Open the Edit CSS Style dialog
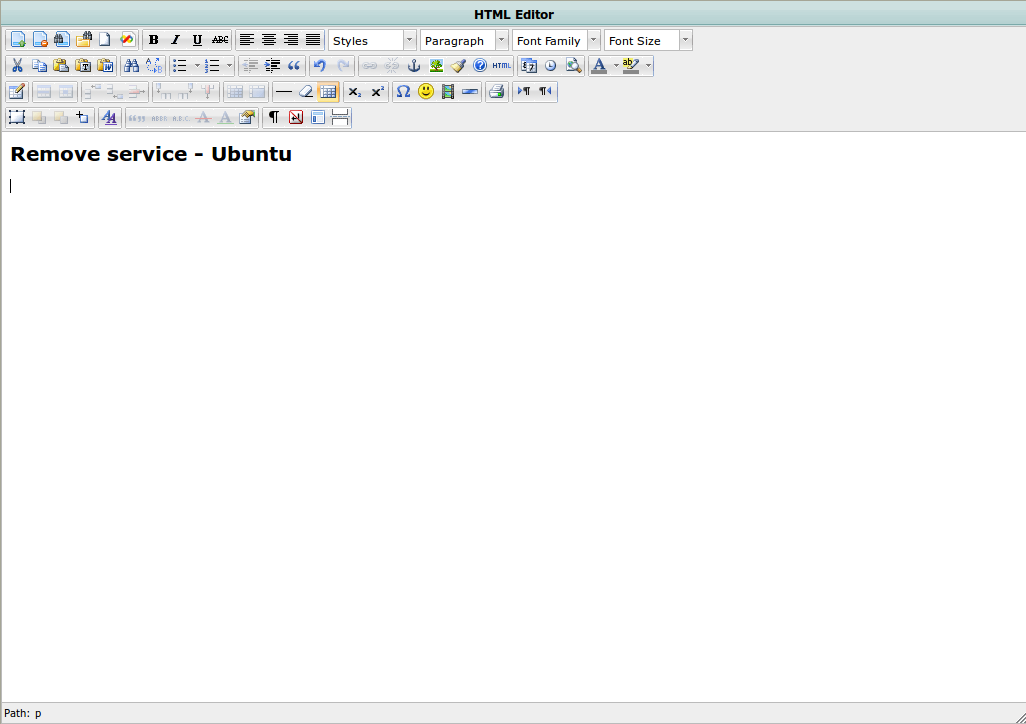The height and width of the screenshot is (724, 1026). point(109,118)
